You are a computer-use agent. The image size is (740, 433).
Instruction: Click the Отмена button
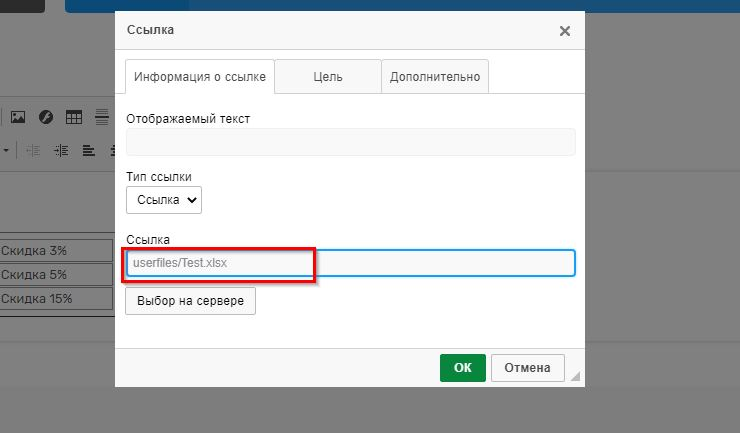pyautogui.click(x=527, y=367)
